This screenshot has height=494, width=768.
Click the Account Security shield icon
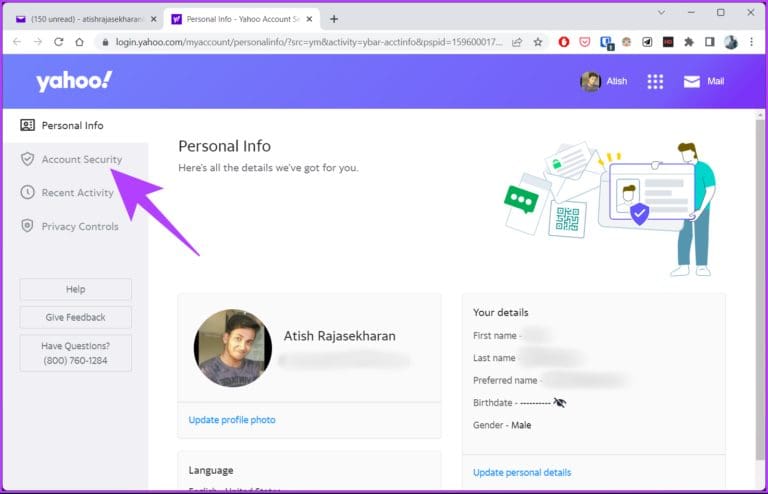[27, 159]
